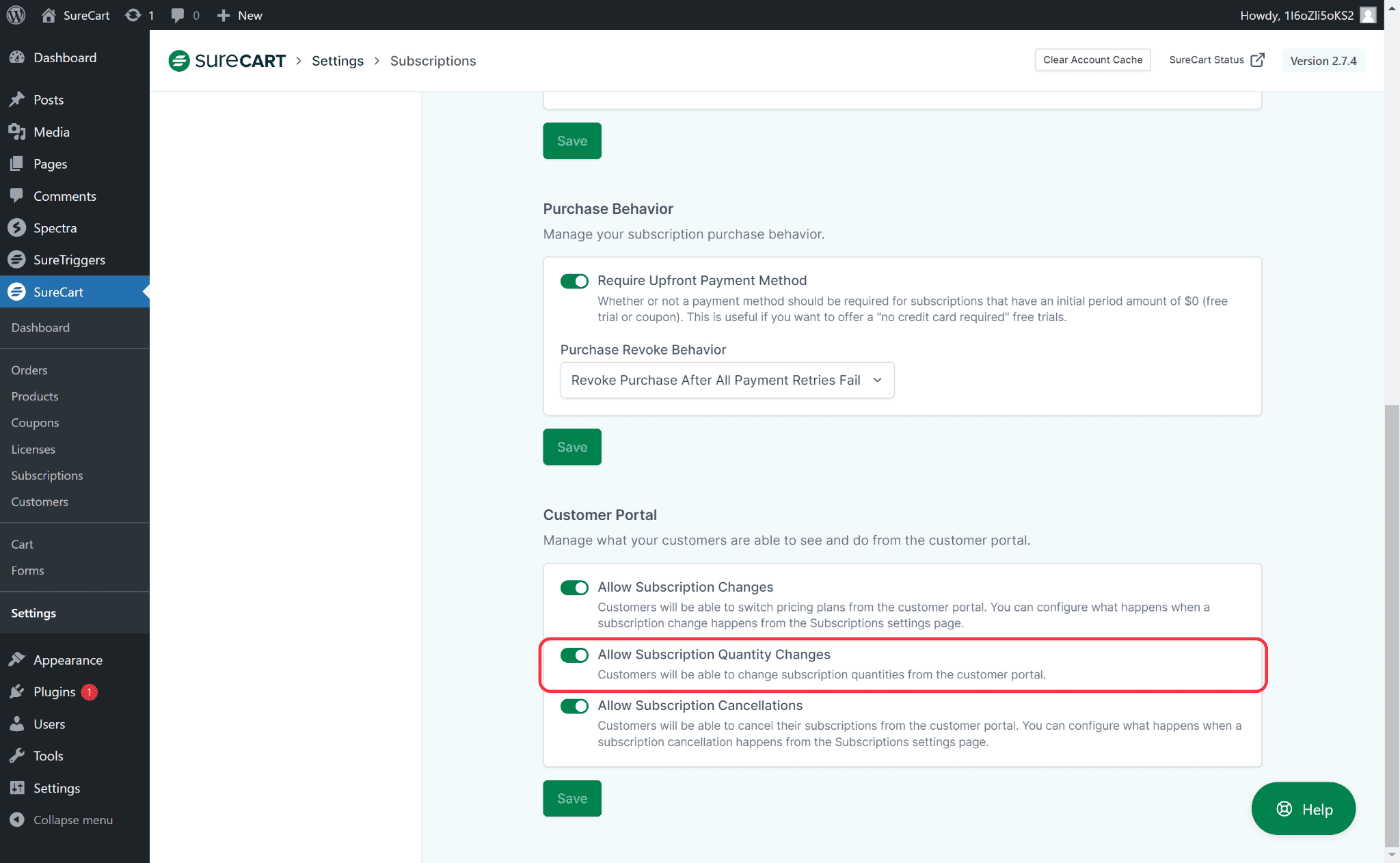Open Purchase Revoke Behavior dropdown
Viewport: 1400px width, 863px height.
coord(727,380)
